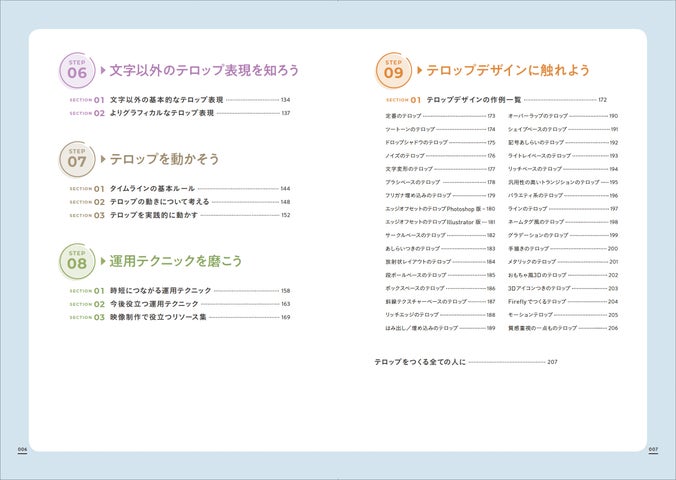Click entry '斜線テクスチャーベースのテロップ'
The image size is (676, 480).
(x=426, y=302)
